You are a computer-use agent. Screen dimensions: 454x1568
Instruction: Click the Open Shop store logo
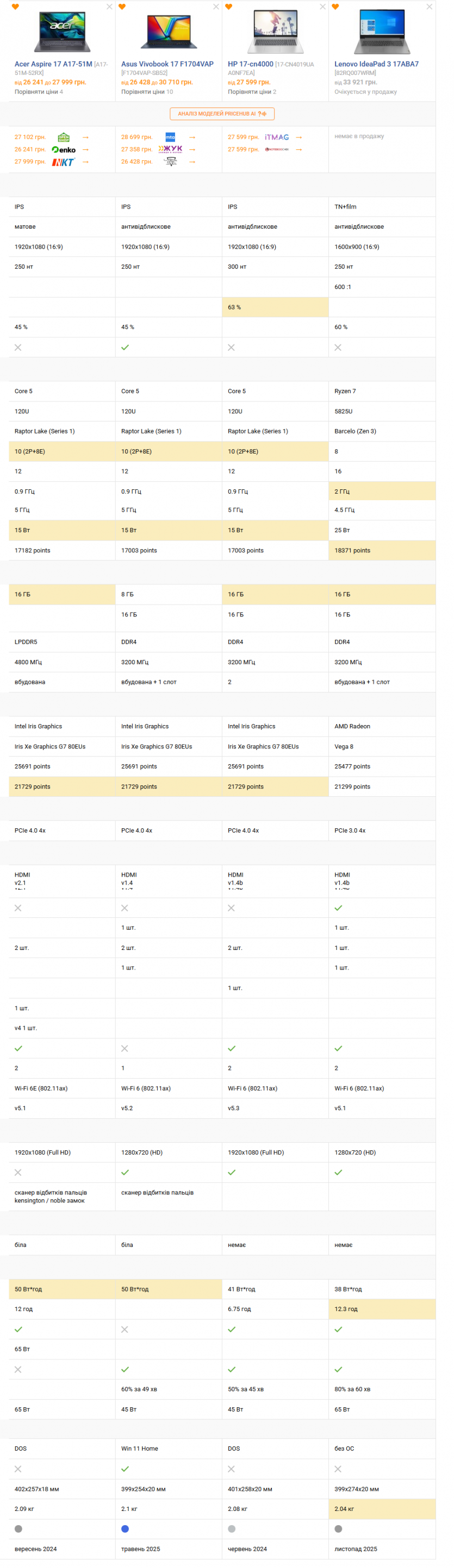point(64,137)
